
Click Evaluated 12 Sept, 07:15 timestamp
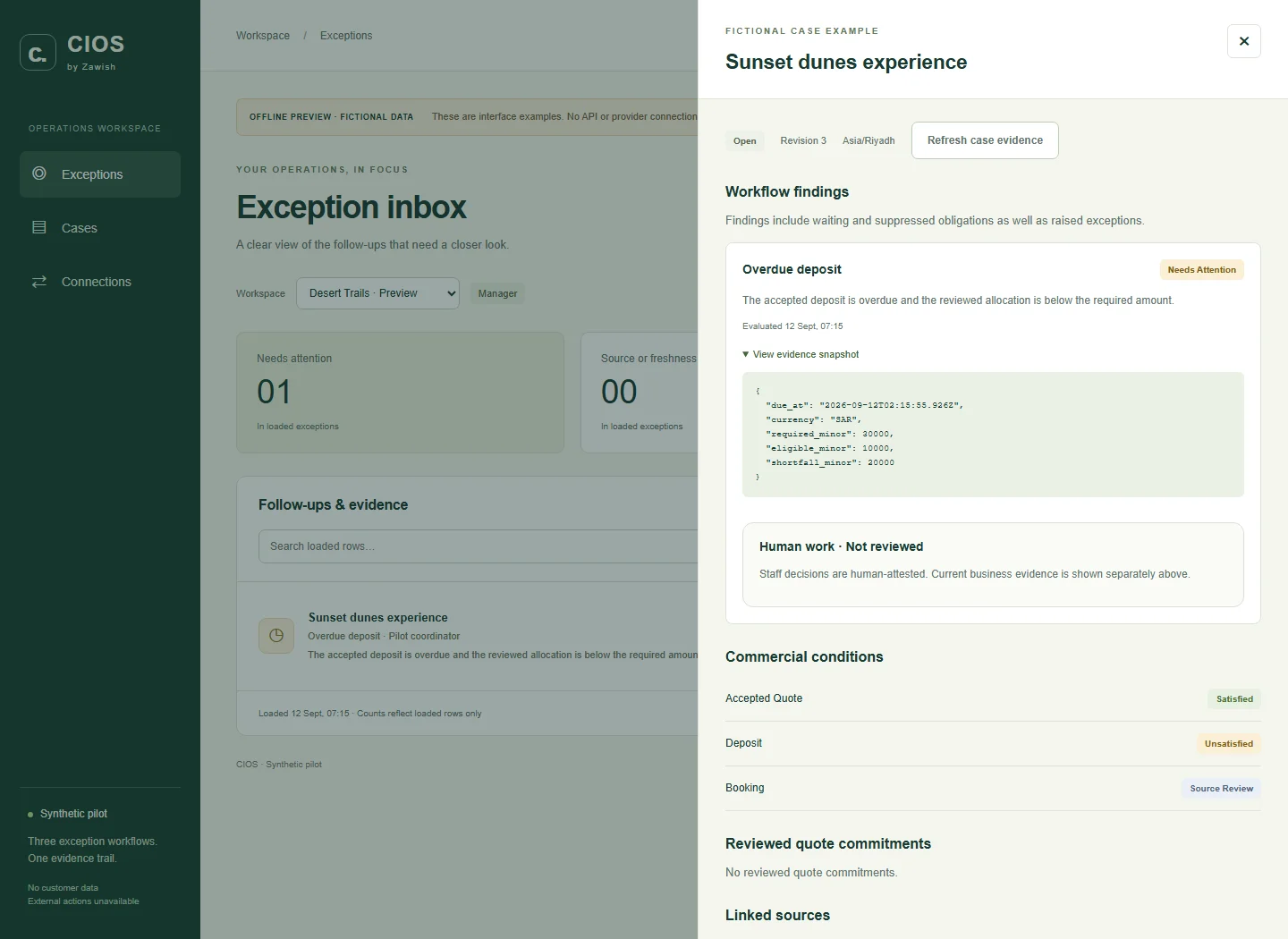792,326
